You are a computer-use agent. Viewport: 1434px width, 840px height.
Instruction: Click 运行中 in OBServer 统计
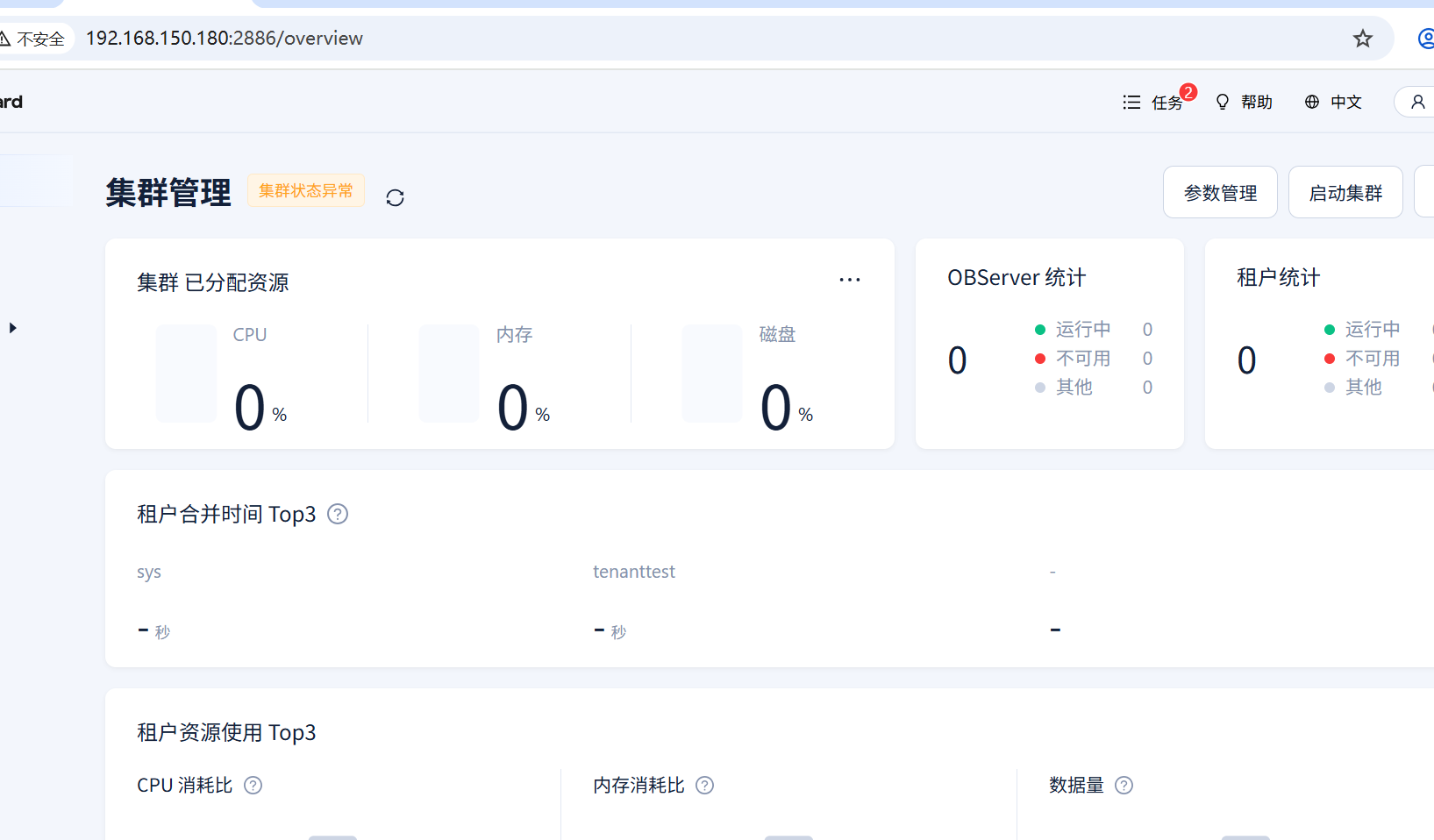click(1083, 329)
